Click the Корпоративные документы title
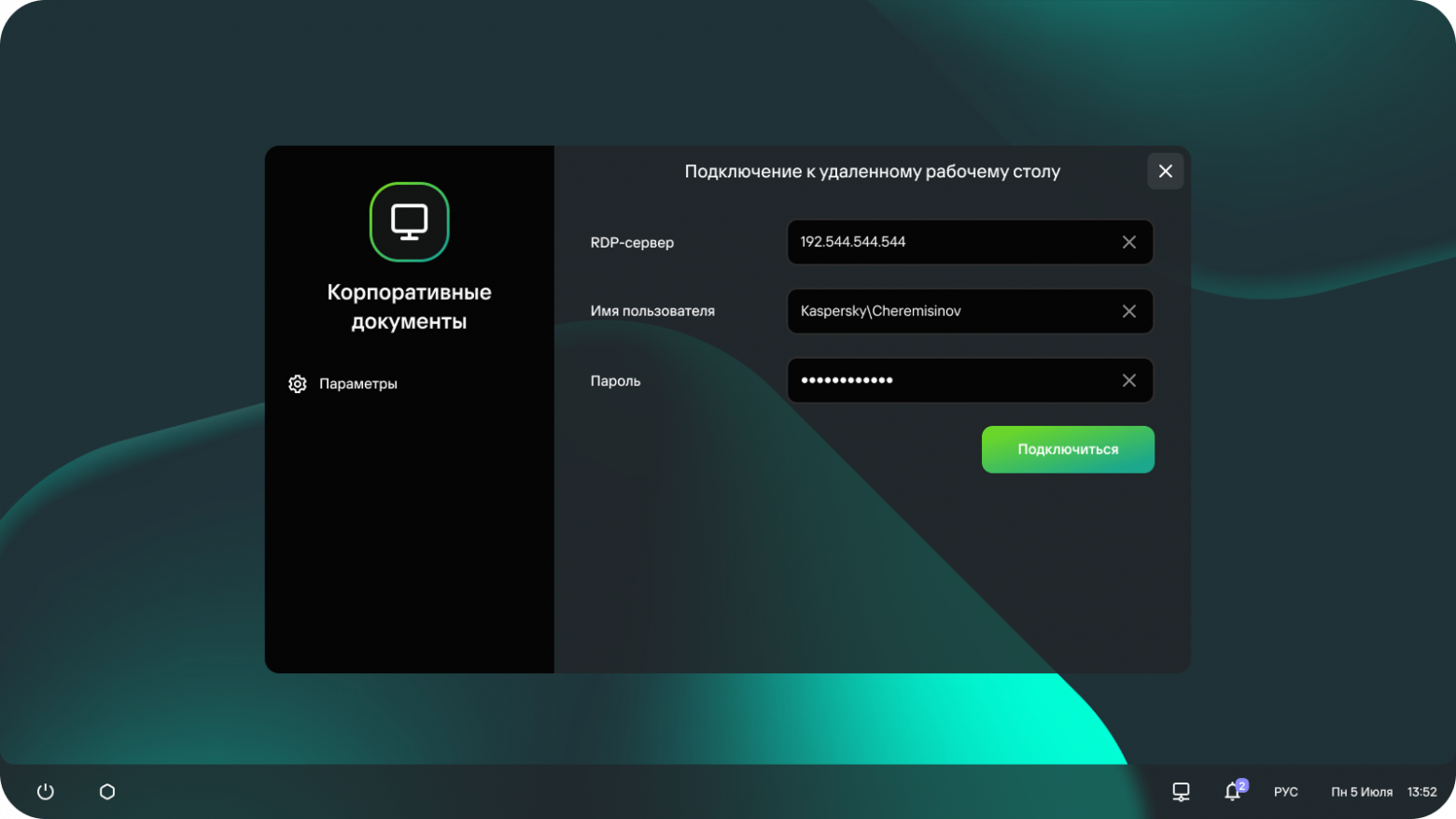 tap(410, 306)
